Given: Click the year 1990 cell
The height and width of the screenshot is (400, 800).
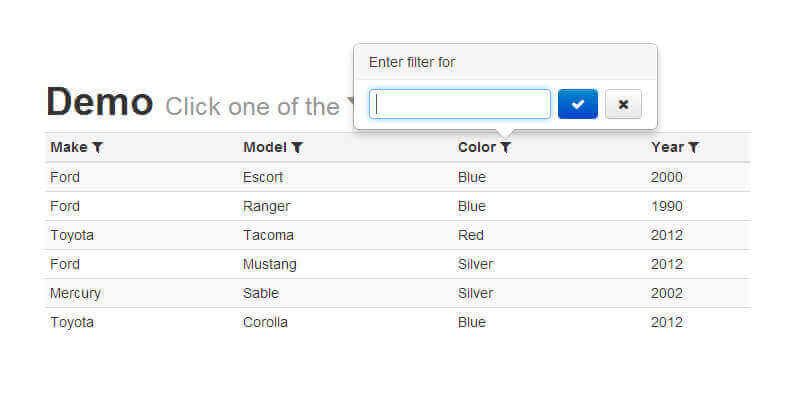Looking at the screenshot, I should click(x=667, y=206).
